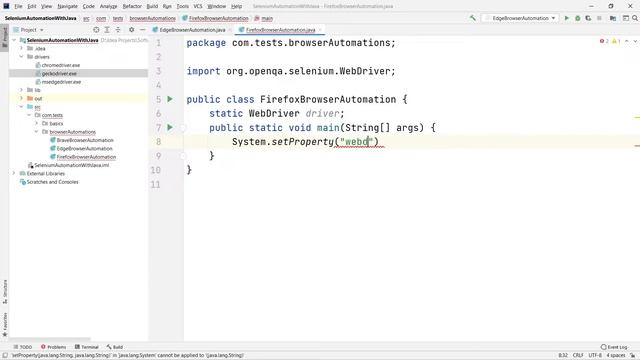Select BraveBrowserAutomation class in tree
640x360 pixels.
85,140
